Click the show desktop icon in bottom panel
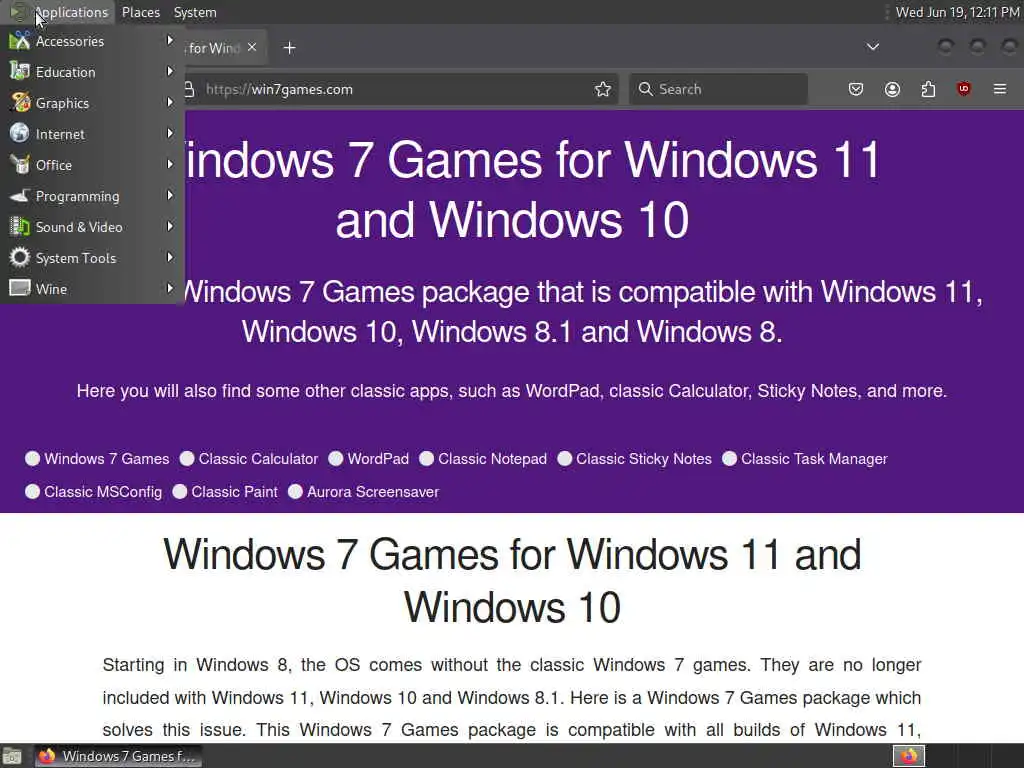 pyautogui.click(x=12, y=756)
